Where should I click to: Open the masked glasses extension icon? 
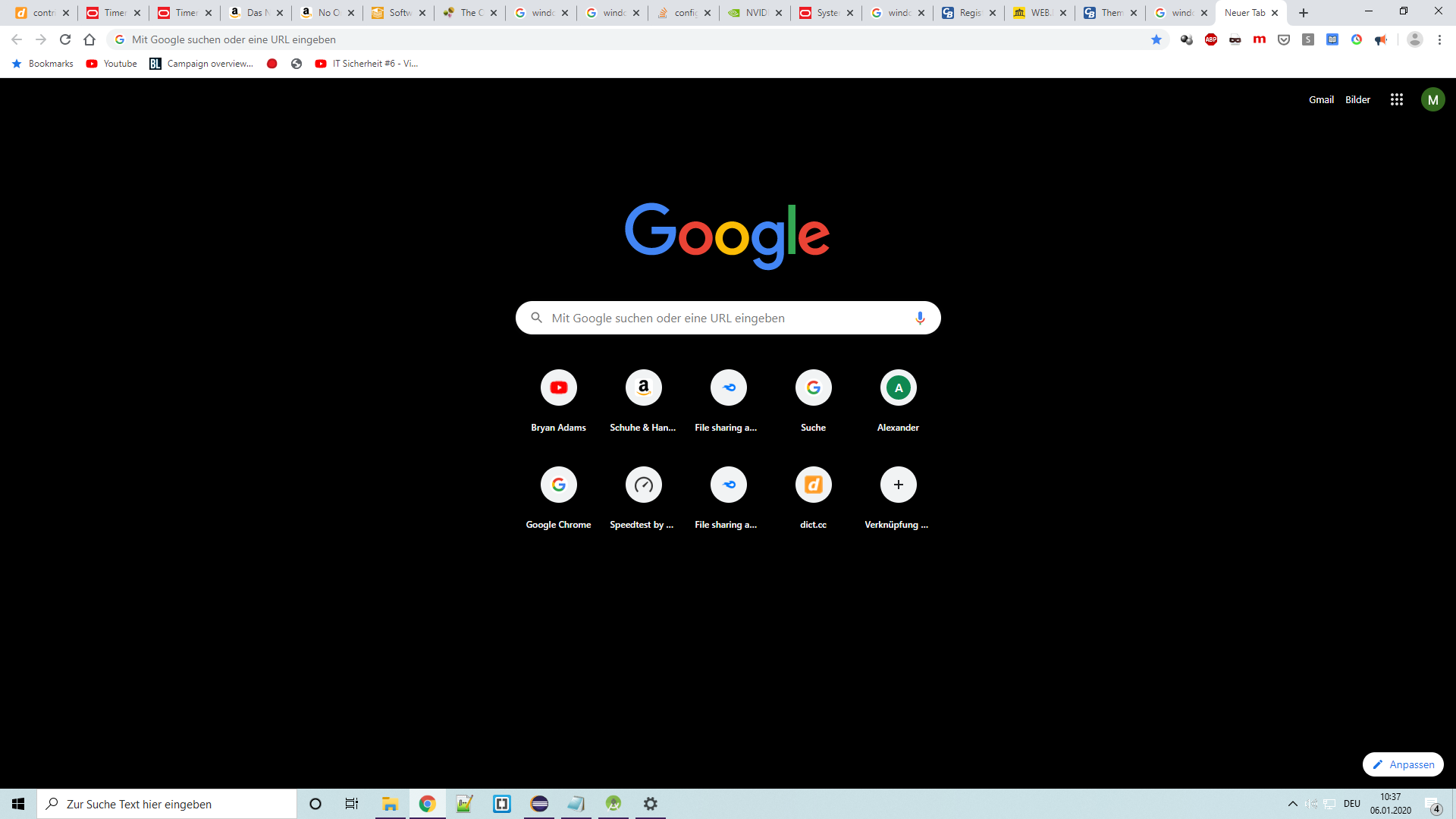coord(1235,39)
